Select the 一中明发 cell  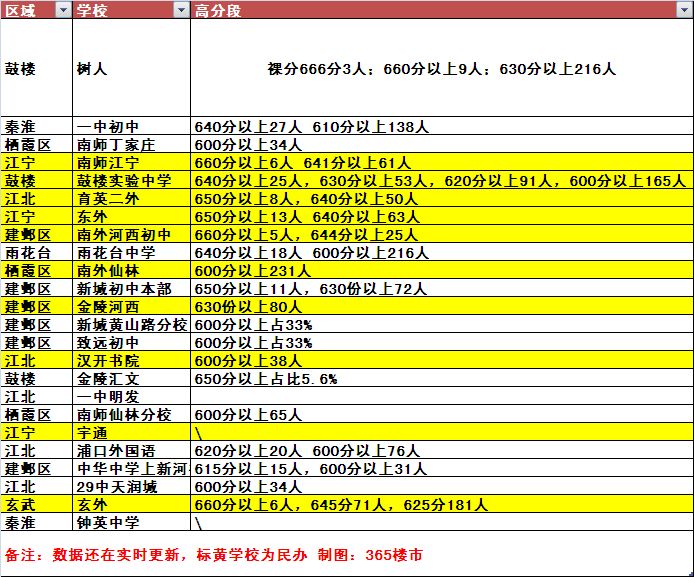pyautogui.click(x=131, y=396)
